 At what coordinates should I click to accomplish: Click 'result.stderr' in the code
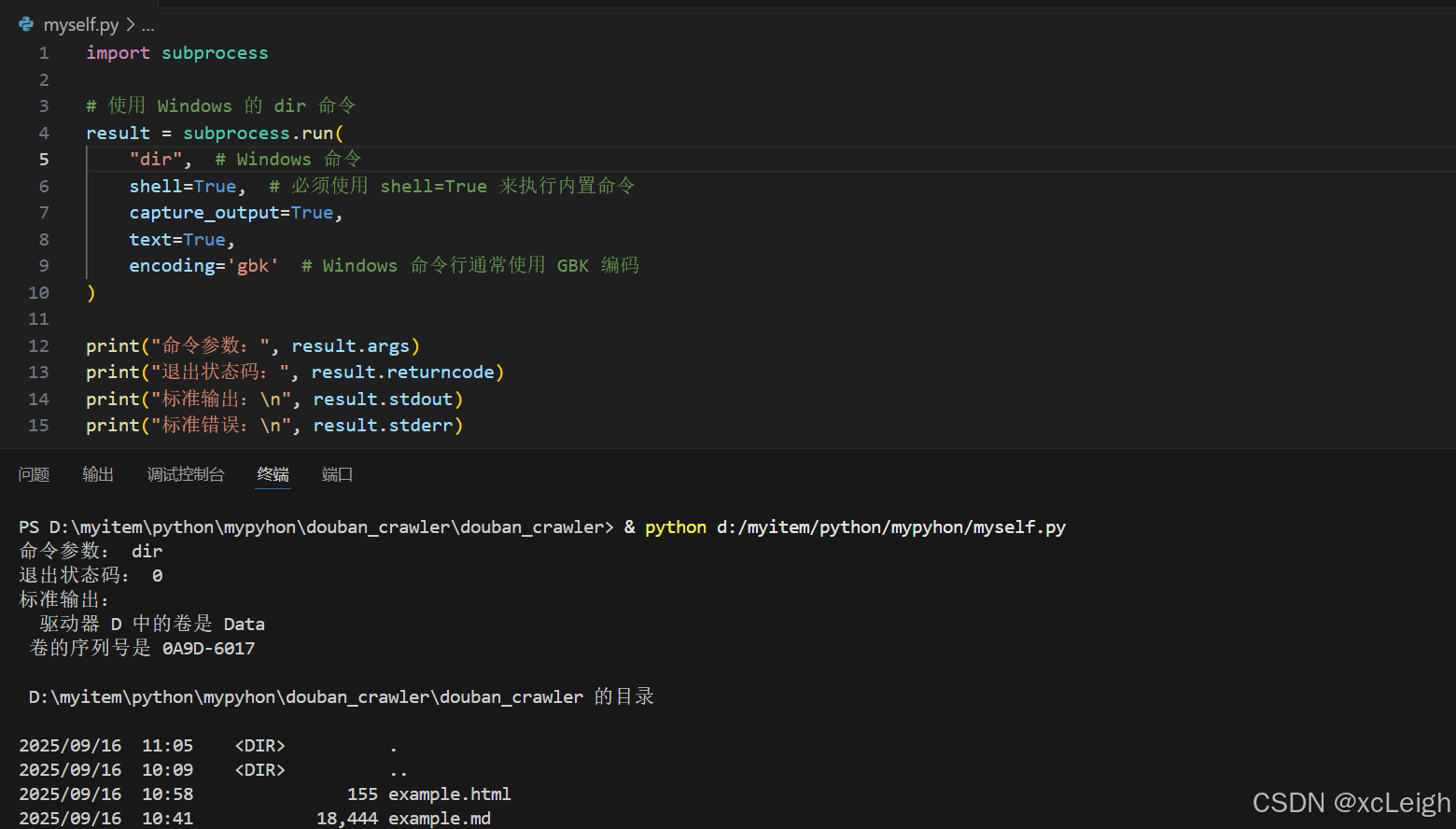pyautogui.click(x=384, y=426)
